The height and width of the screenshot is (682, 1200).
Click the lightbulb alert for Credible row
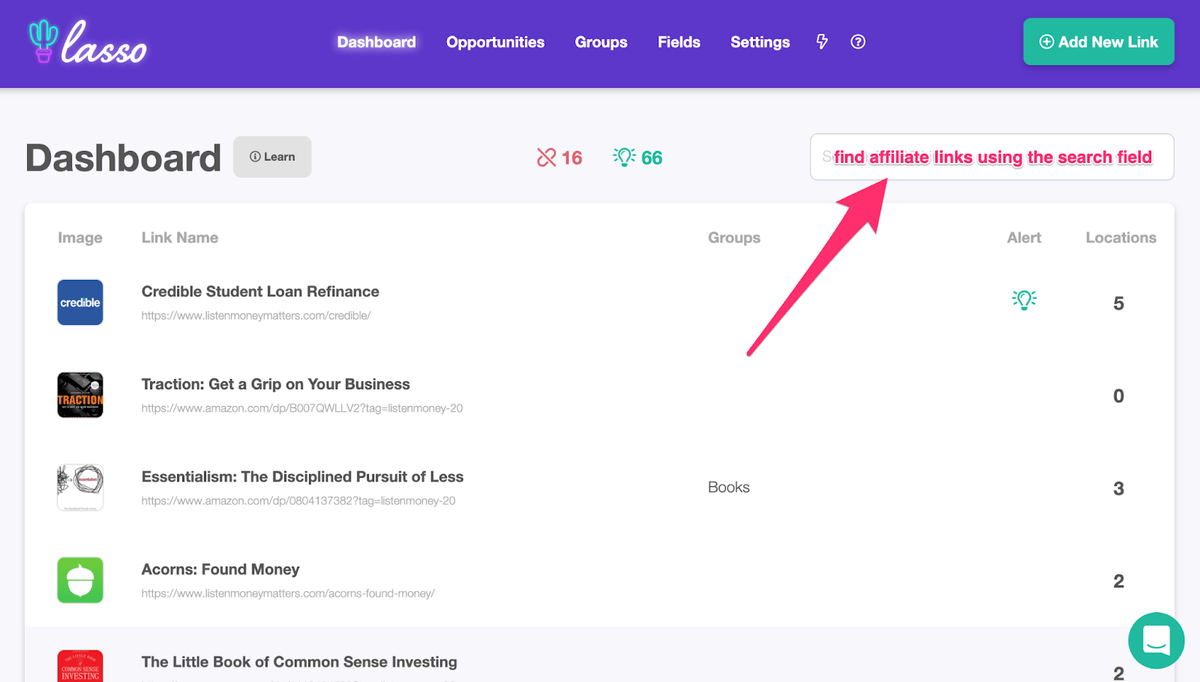point(1024,299)
